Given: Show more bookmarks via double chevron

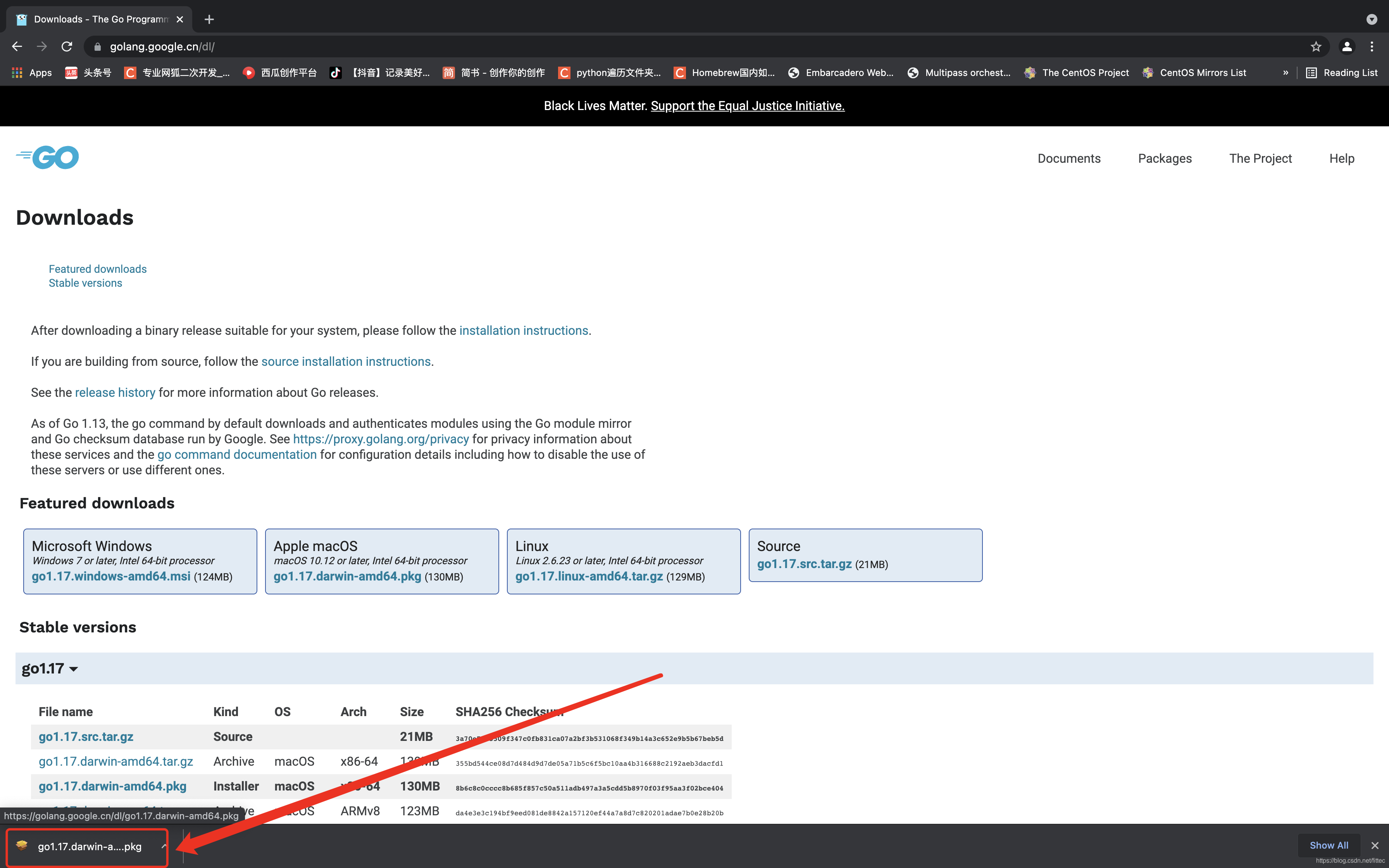Looking at the screenshot, I should click(x=1286, y=73).
